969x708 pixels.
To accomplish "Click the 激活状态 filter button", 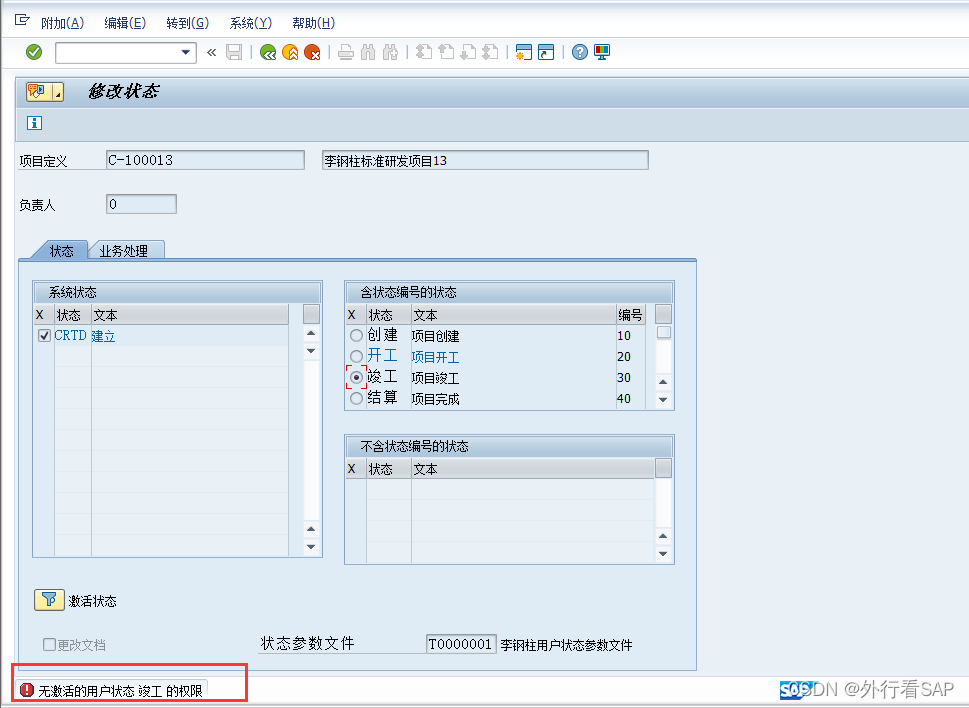I will coord(49,600).
